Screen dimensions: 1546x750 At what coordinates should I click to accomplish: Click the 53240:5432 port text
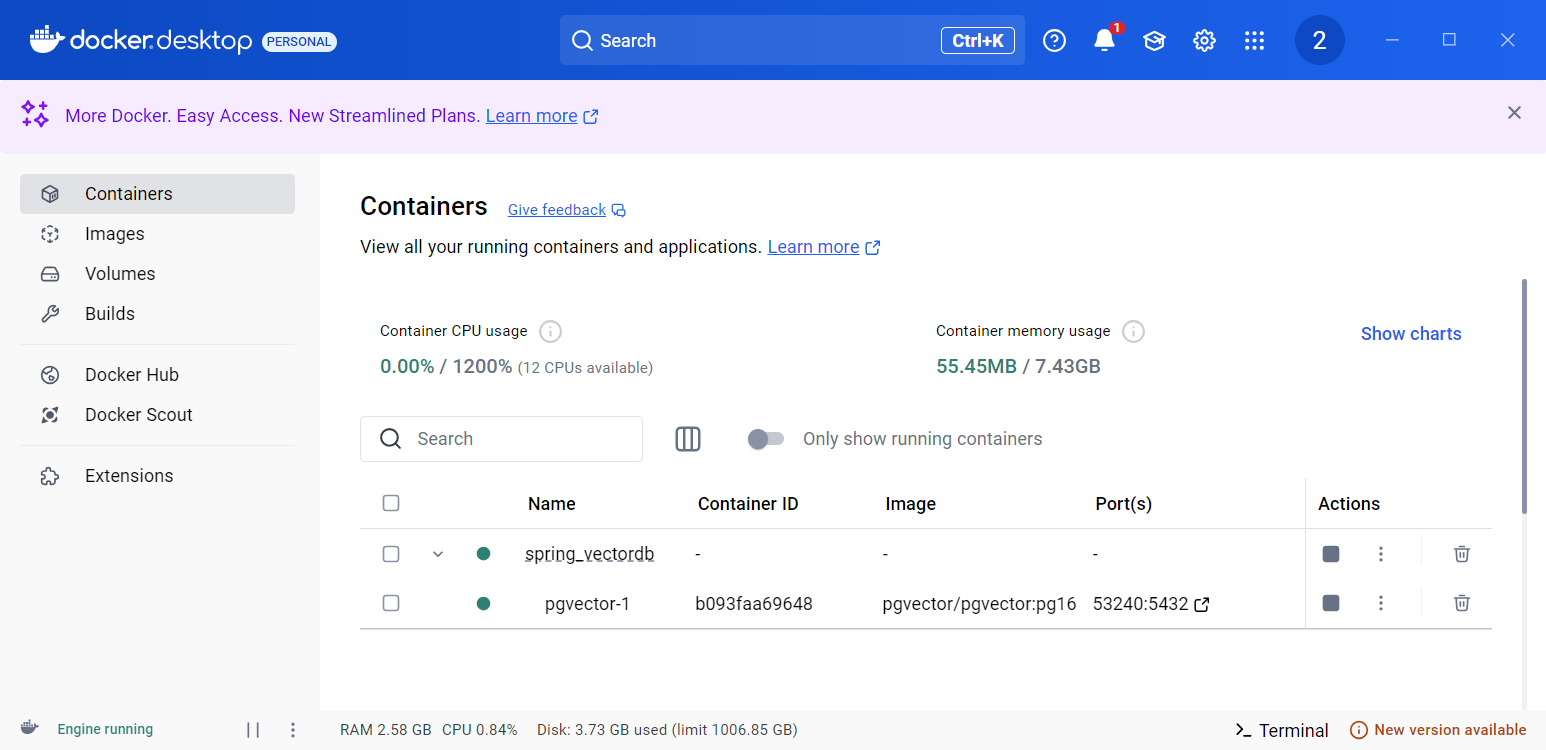click(1140, 604)
